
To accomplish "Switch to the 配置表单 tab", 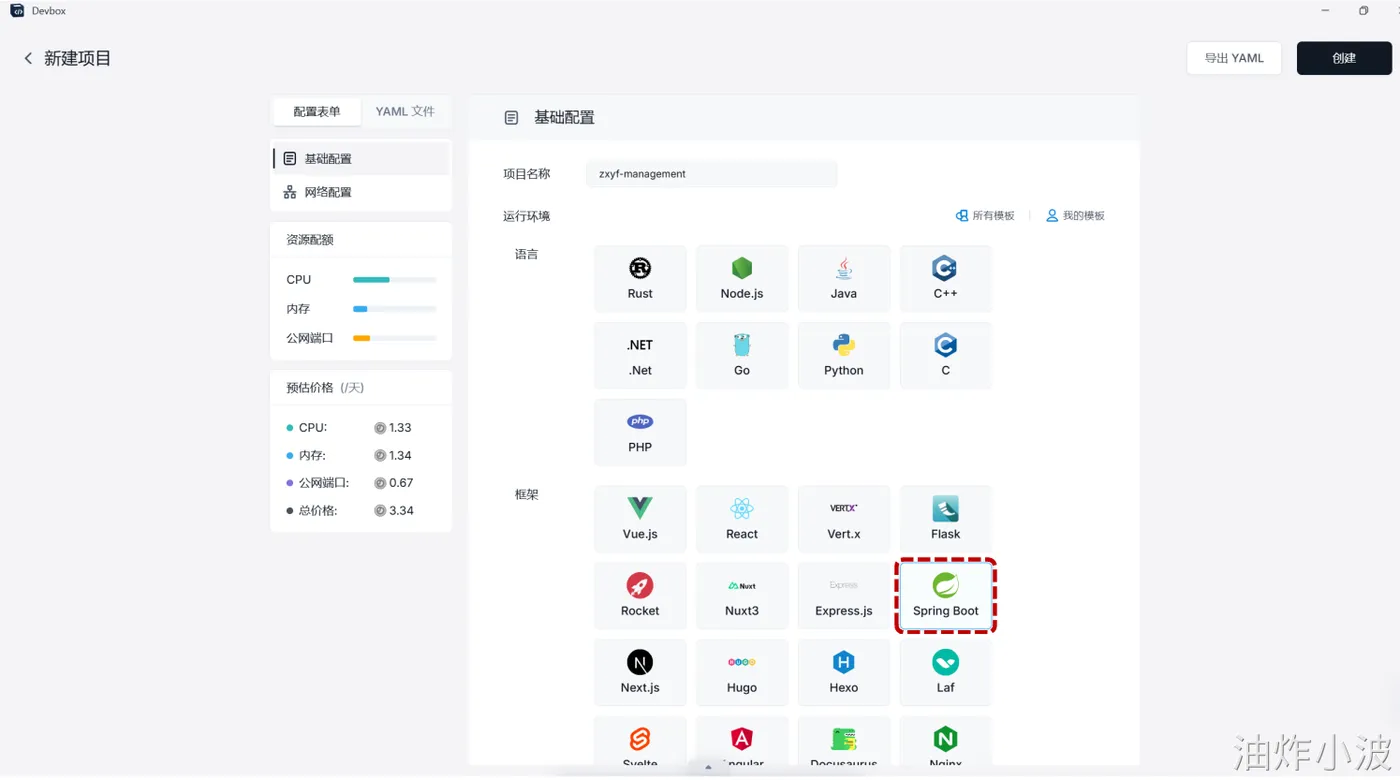I will (317, 111).
